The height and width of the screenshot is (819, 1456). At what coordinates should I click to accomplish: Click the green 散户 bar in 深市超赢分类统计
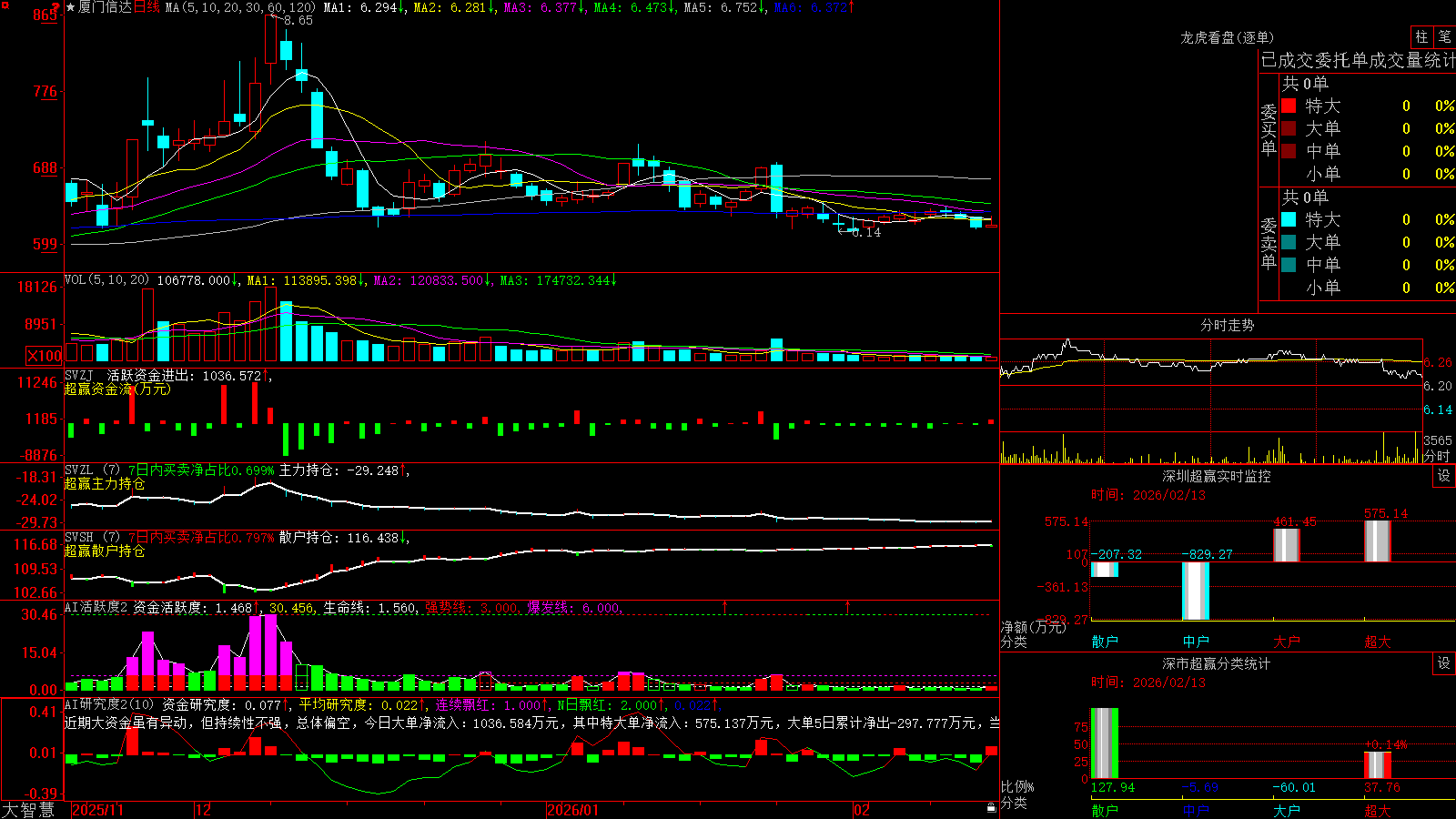(1105, 743)
